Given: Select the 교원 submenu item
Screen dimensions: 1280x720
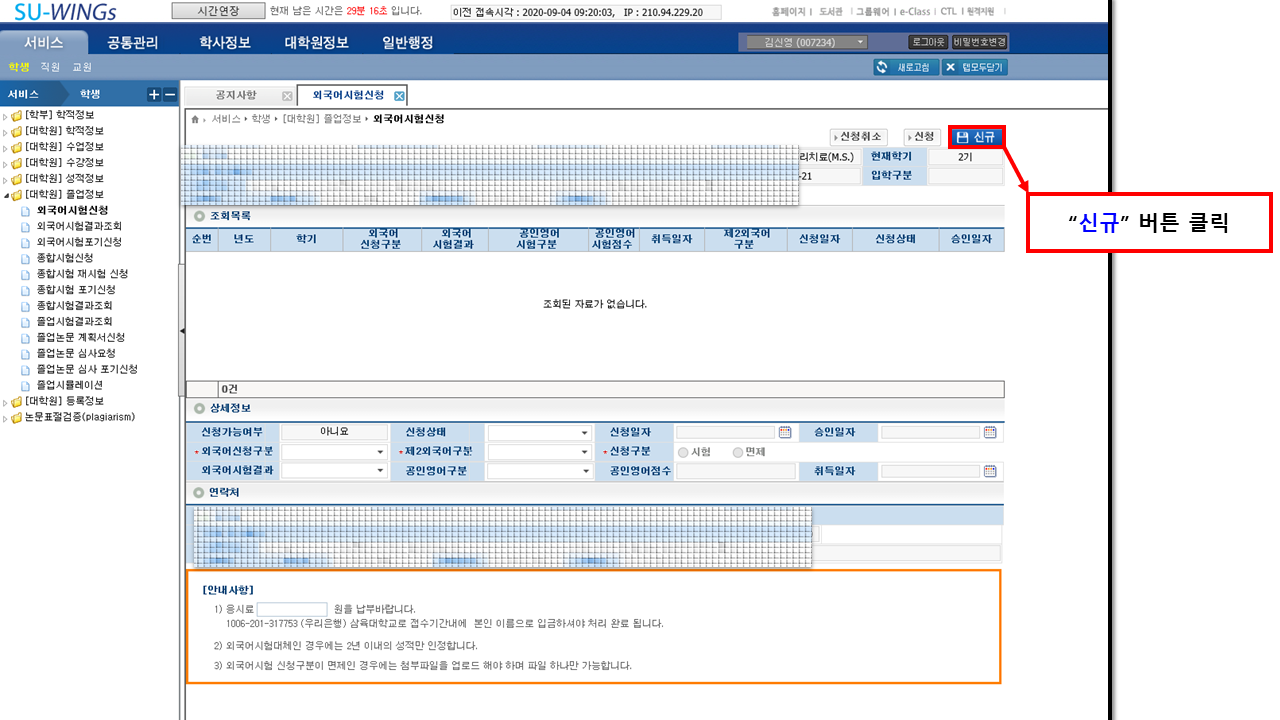Looking at the screenshot, I should [82, 67].
